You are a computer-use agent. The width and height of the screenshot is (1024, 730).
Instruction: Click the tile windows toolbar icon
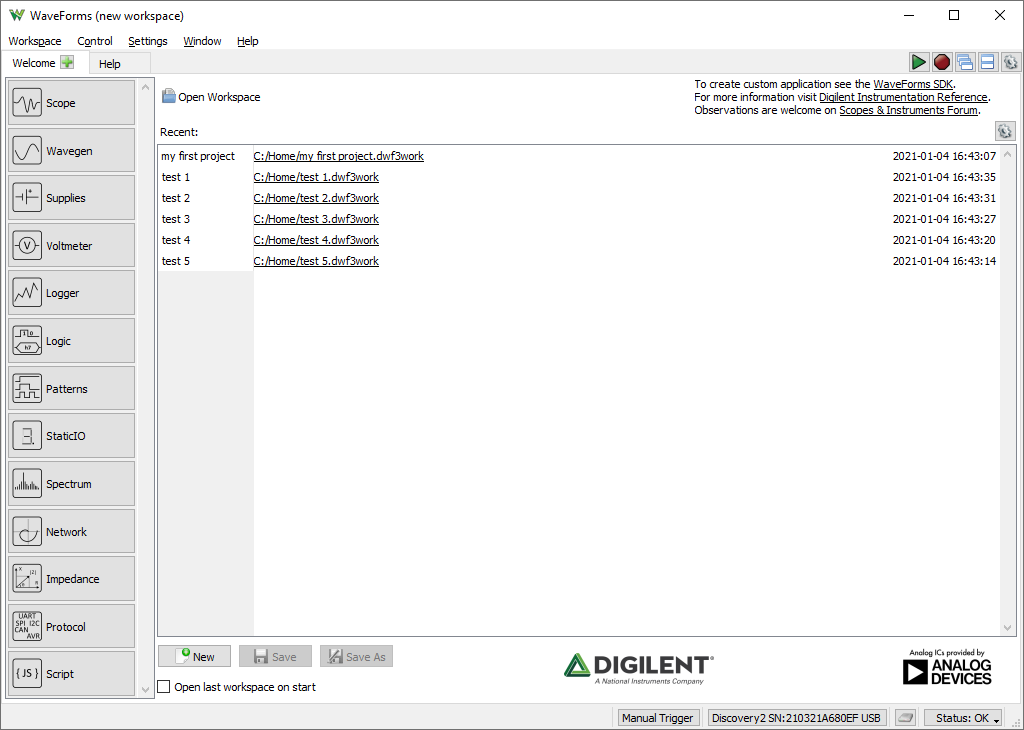(987, 62)
